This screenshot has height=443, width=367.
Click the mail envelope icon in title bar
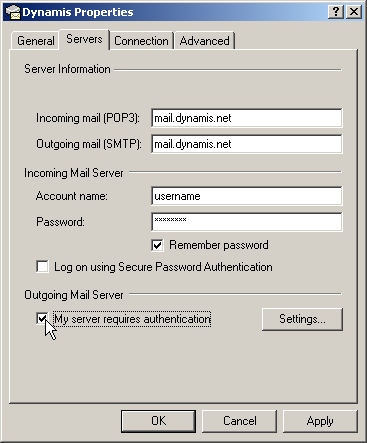(x=13, y=12)
